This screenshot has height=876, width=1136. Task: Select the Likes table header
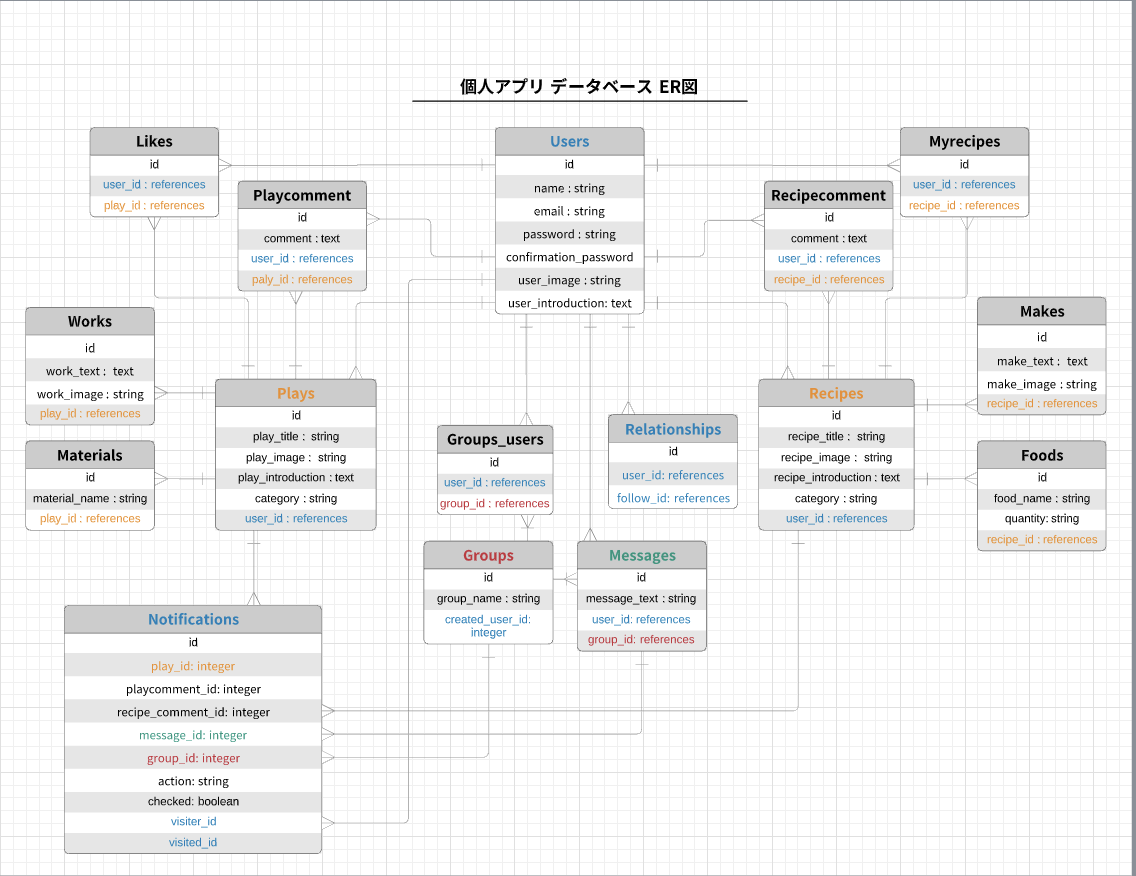153,141
